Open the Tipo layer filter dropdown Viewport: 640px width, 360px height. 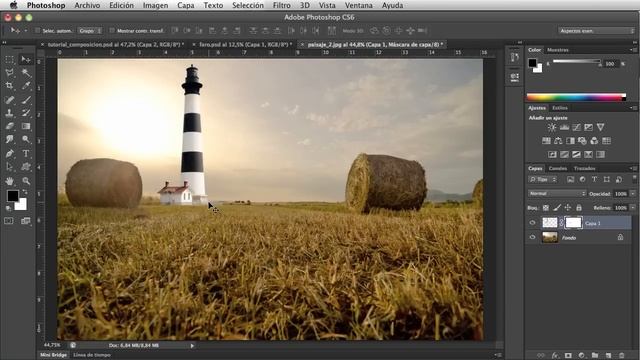pos(542,180)
